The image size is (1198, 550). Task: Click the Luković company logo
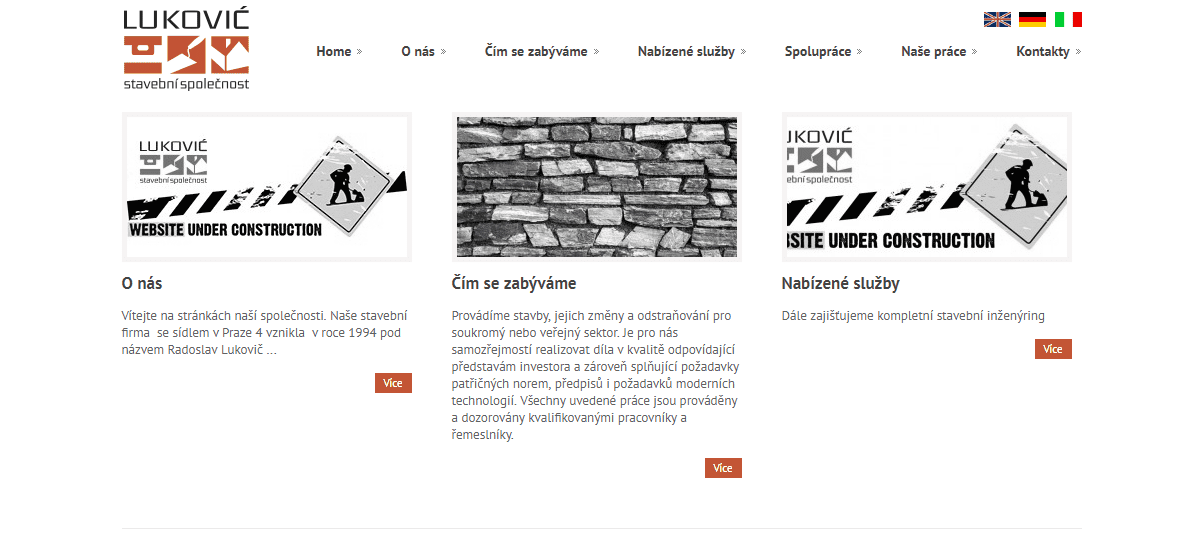(x=186, y=50)
